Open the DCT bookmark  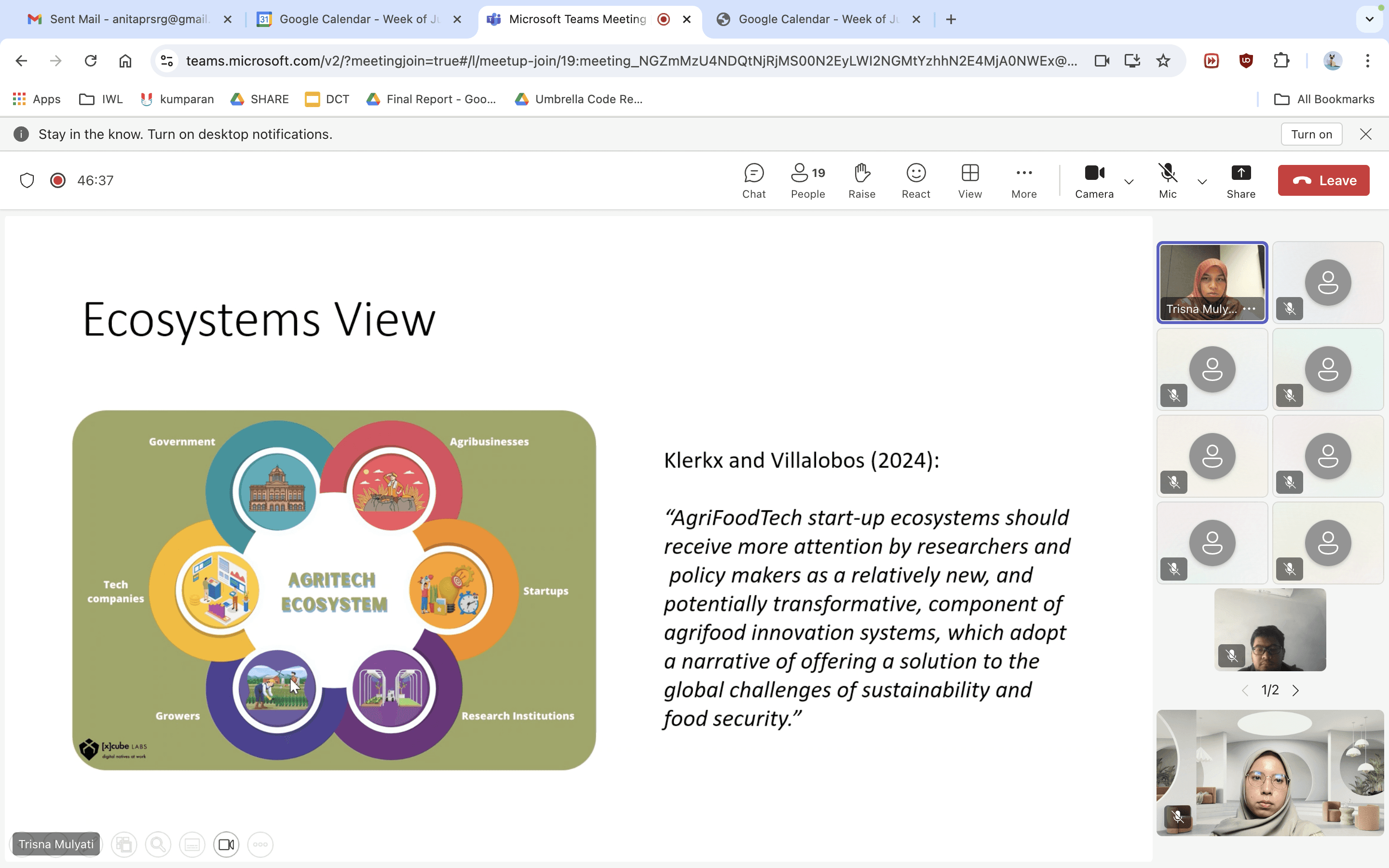point(327,99)
